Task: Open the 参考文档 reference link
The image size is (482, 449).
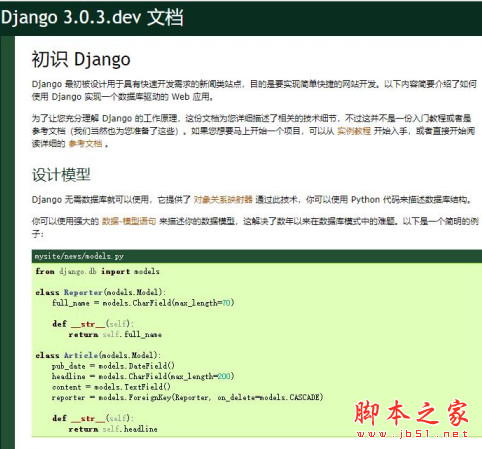Action: (x=85, y=144)
